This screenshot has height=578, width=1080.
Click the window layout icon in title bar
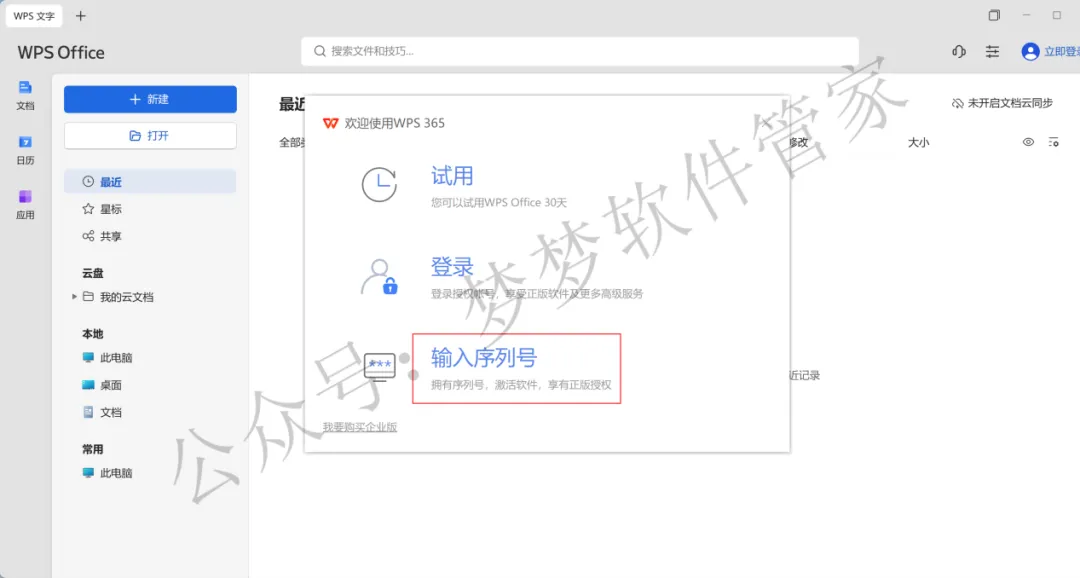pos(994,15)
